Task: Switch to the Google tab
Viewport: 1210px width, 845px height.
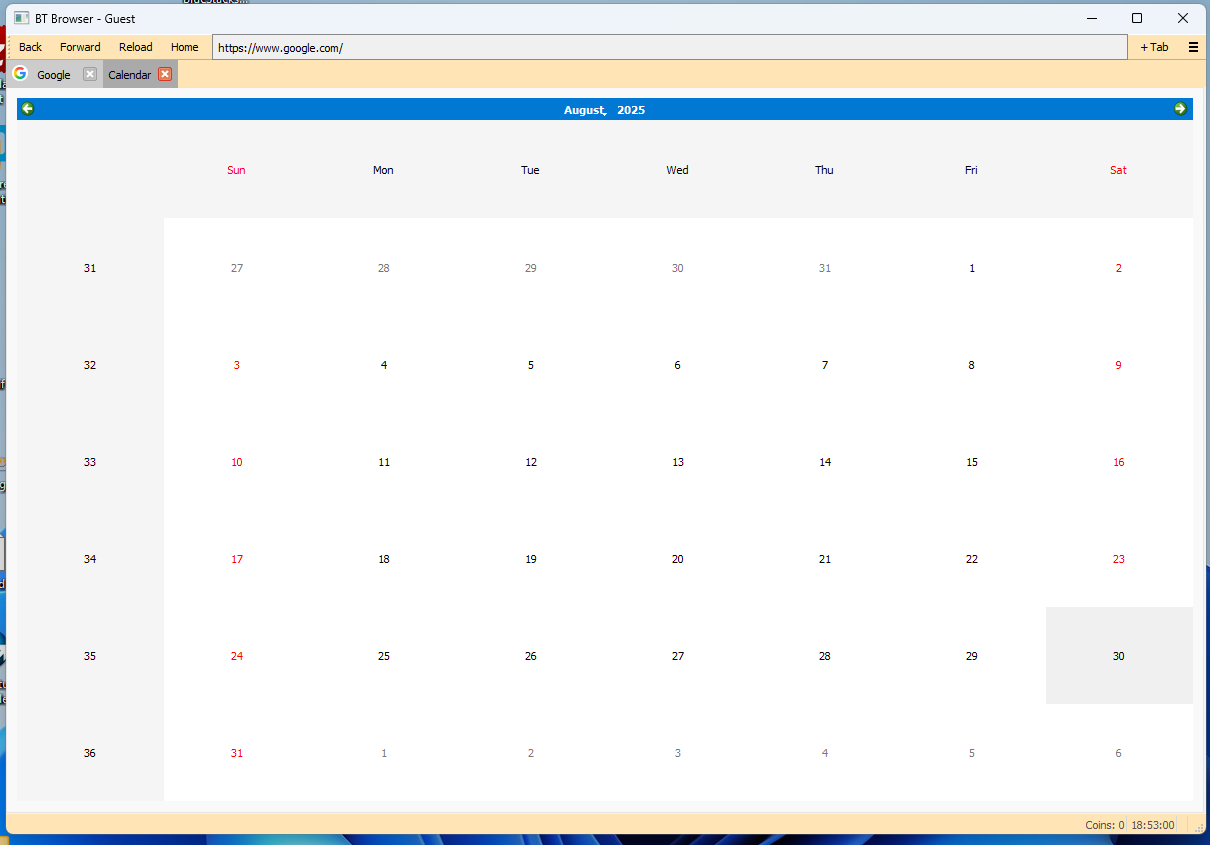Action: 54,75
